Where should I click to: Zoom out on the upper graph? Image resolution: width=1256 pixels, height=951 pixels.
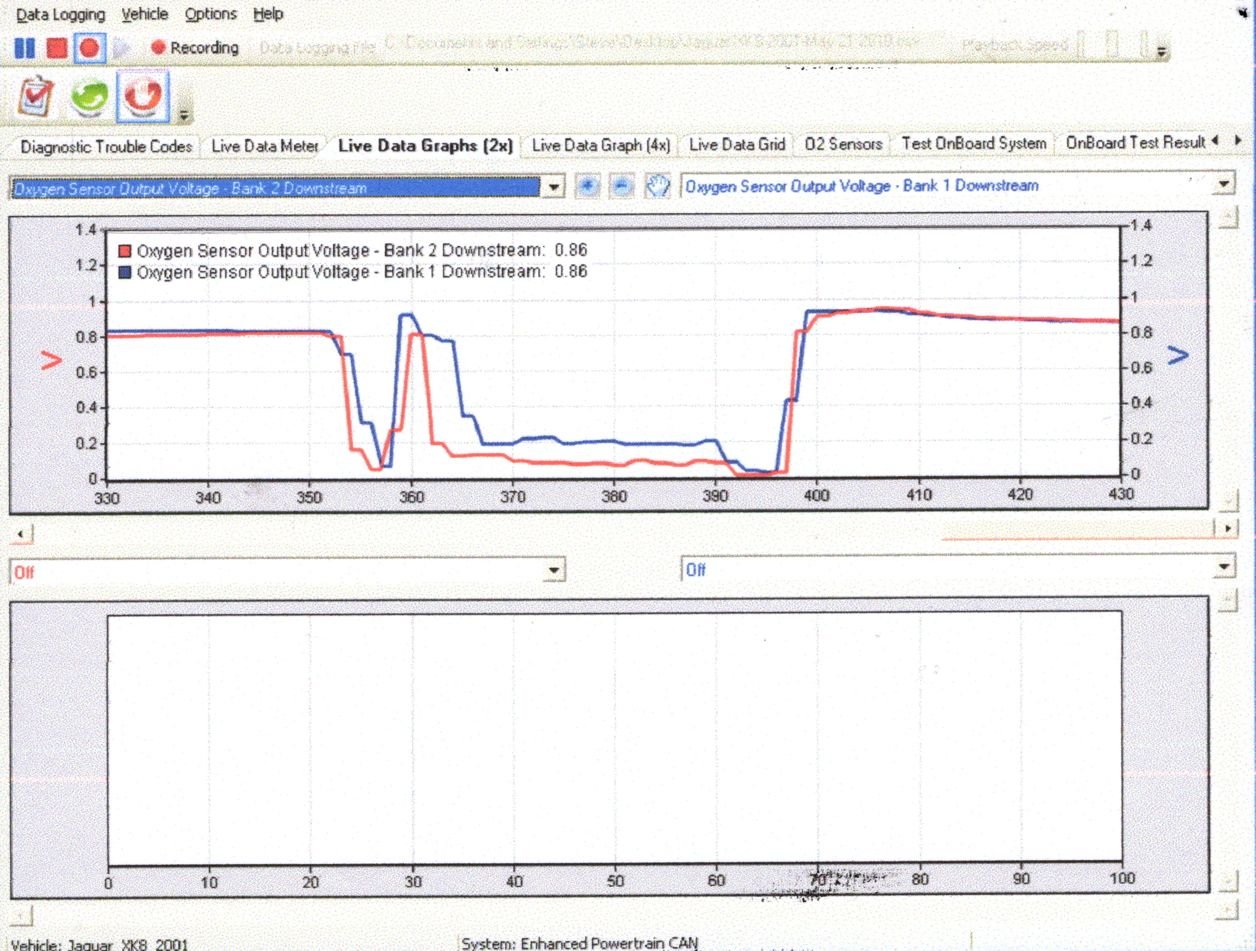point(621,187)
